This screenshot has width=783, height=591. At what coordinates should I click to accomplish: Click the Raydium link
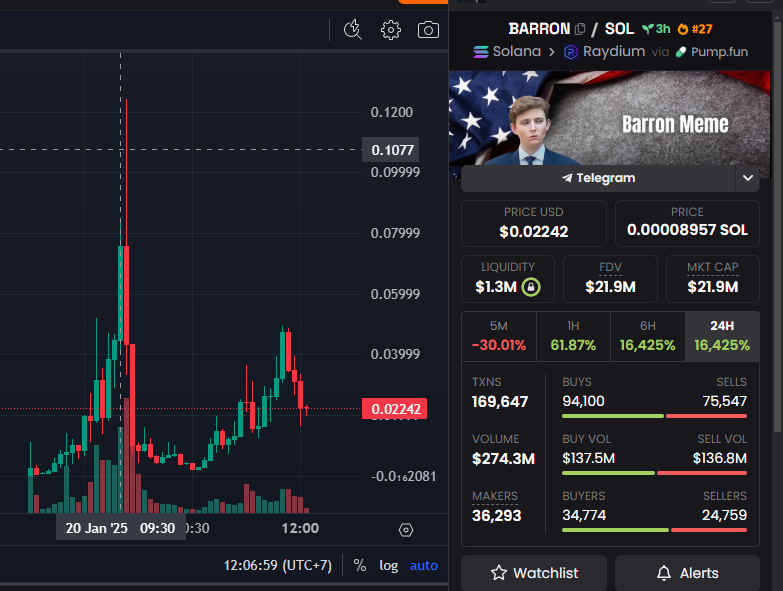coord(604,51)
